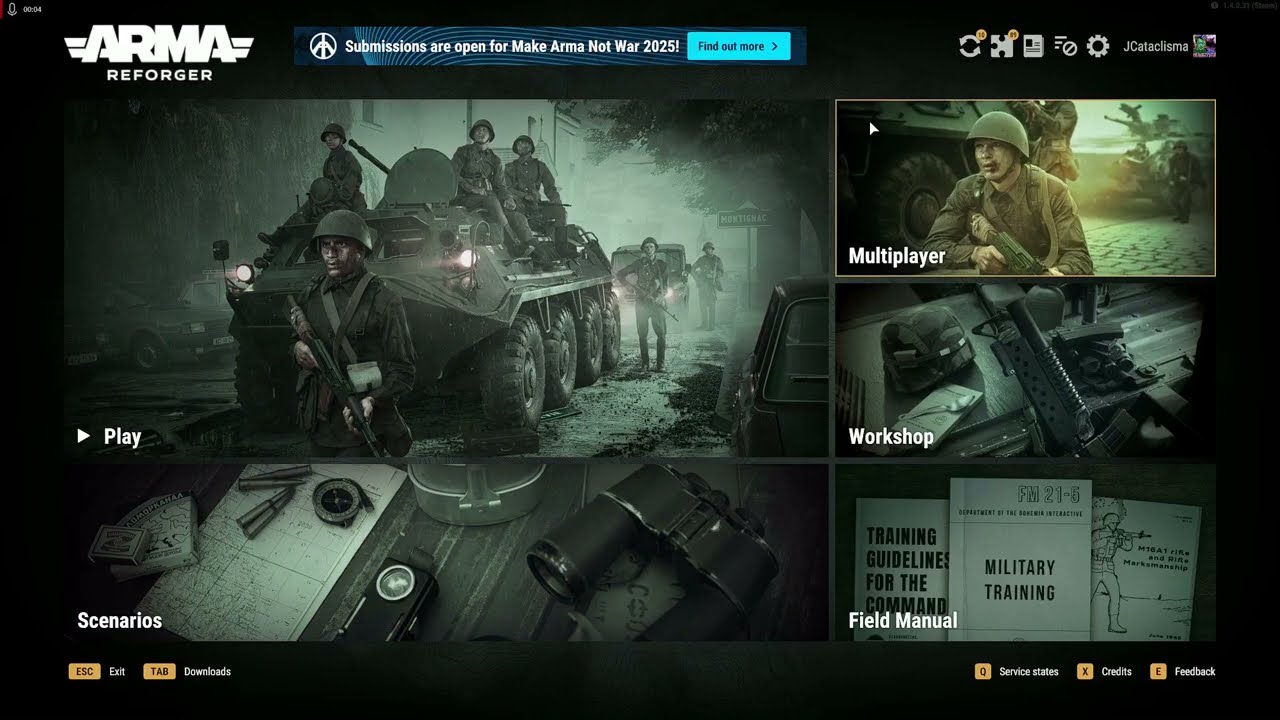Open Service states
The width and height of the screenshot is (1280, 720).
1029,672
